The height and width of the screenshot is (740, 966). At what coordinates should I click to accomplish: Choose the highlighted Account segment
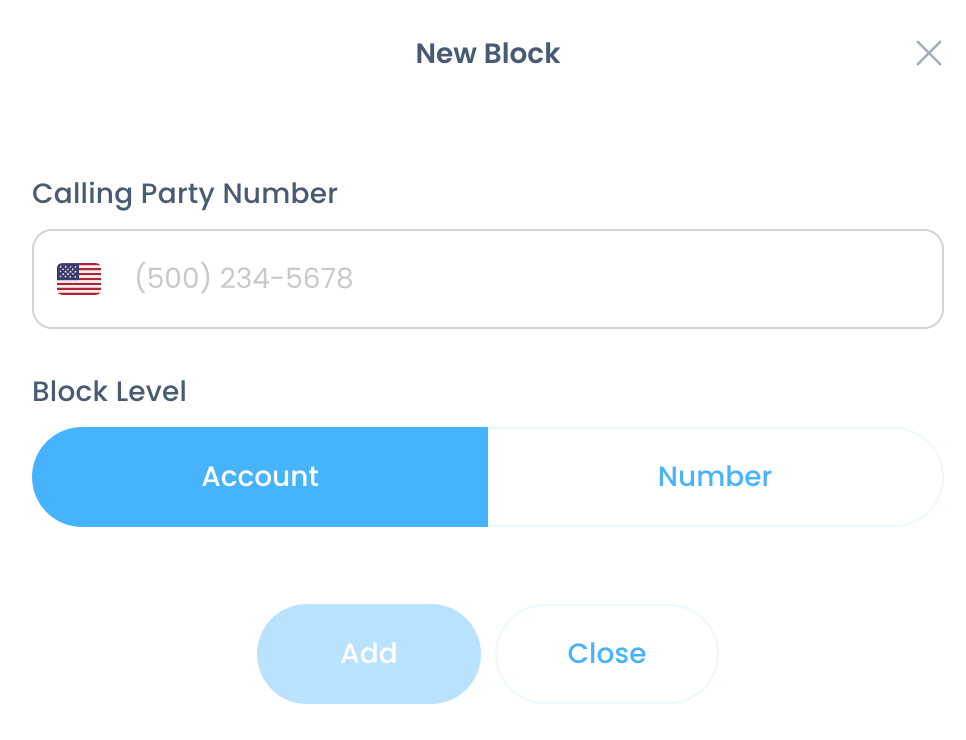pos(260,476)
